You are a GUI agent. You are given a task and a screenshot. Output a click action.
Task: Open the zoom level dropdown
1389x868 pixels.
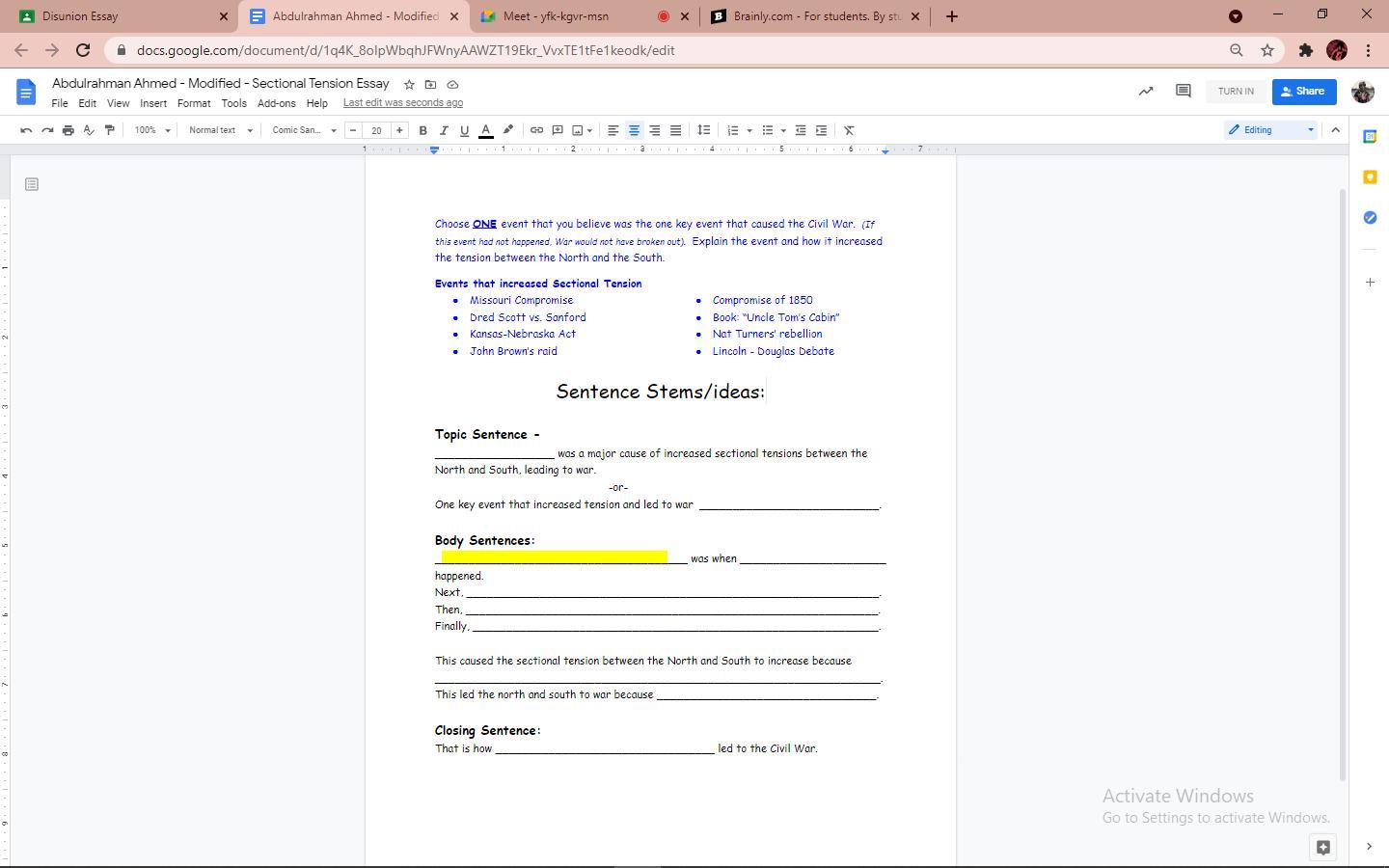[x=152, y=130]
